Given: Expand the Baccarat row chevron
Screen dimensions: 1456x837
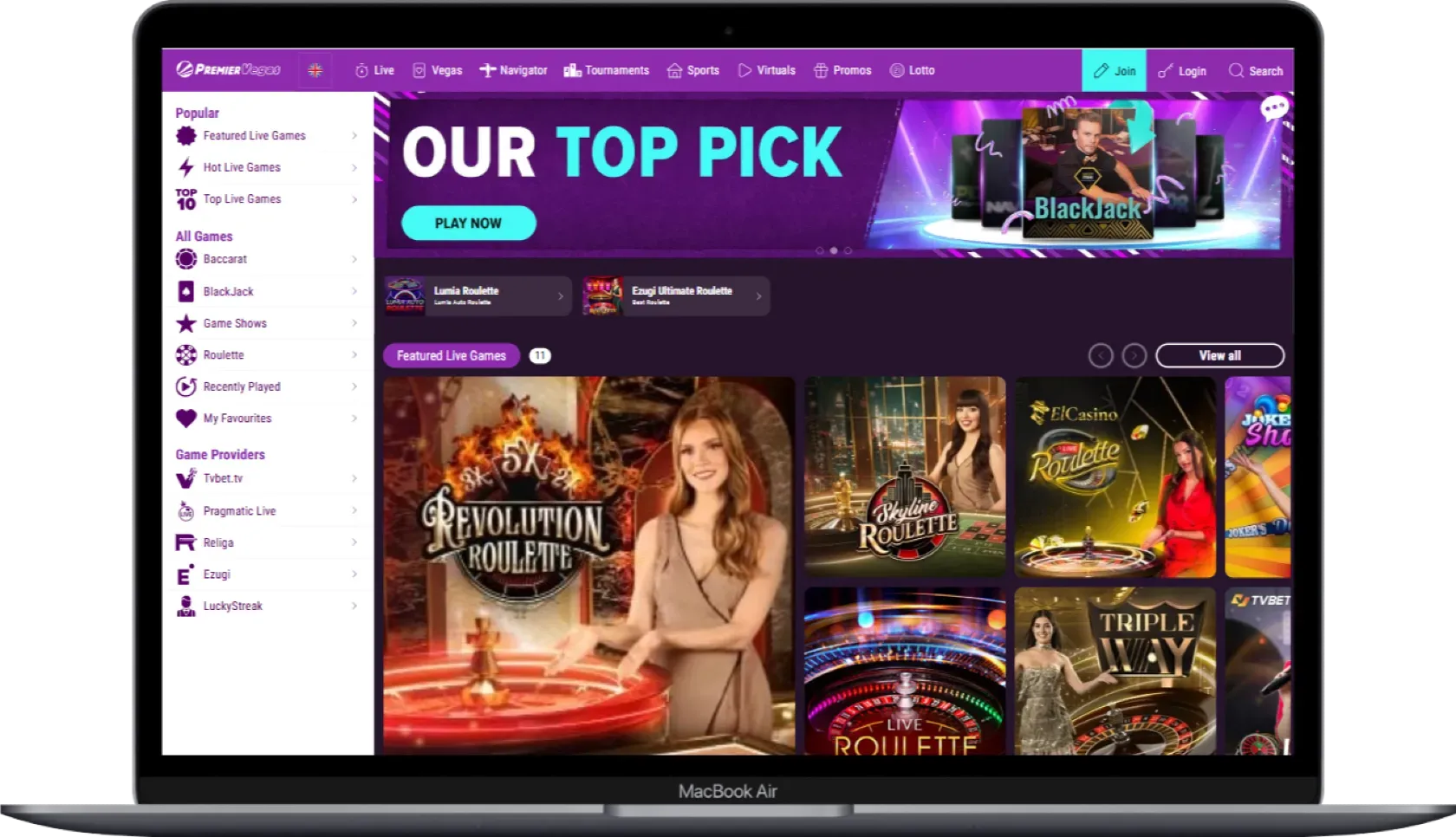Looking at the screenshot, I should 354,259.
